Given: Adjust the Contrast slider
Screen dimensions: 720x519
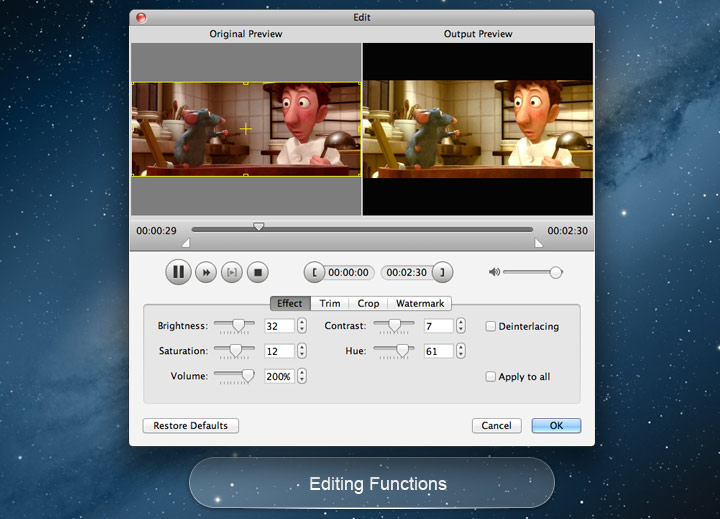Looking at the screenshot, I should click(x=394, y=326).
